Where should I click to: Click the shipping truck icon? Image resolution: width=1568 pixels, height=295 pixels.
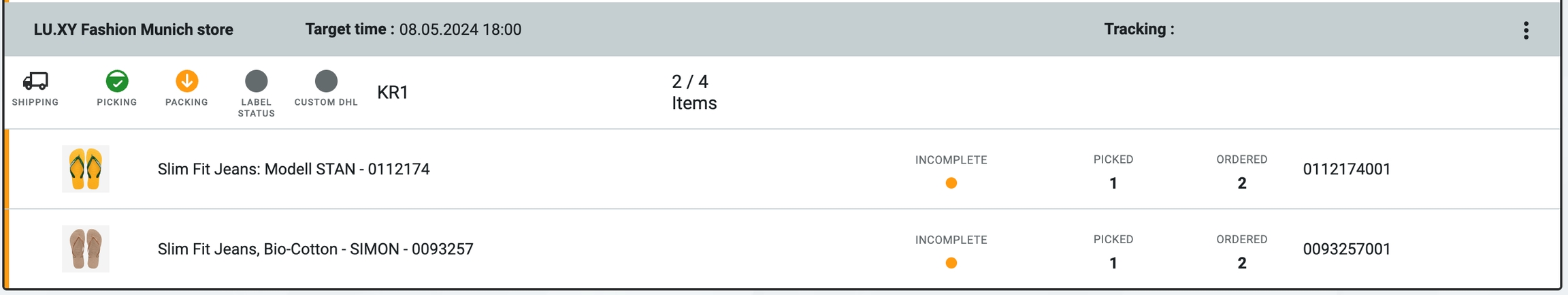35,81
